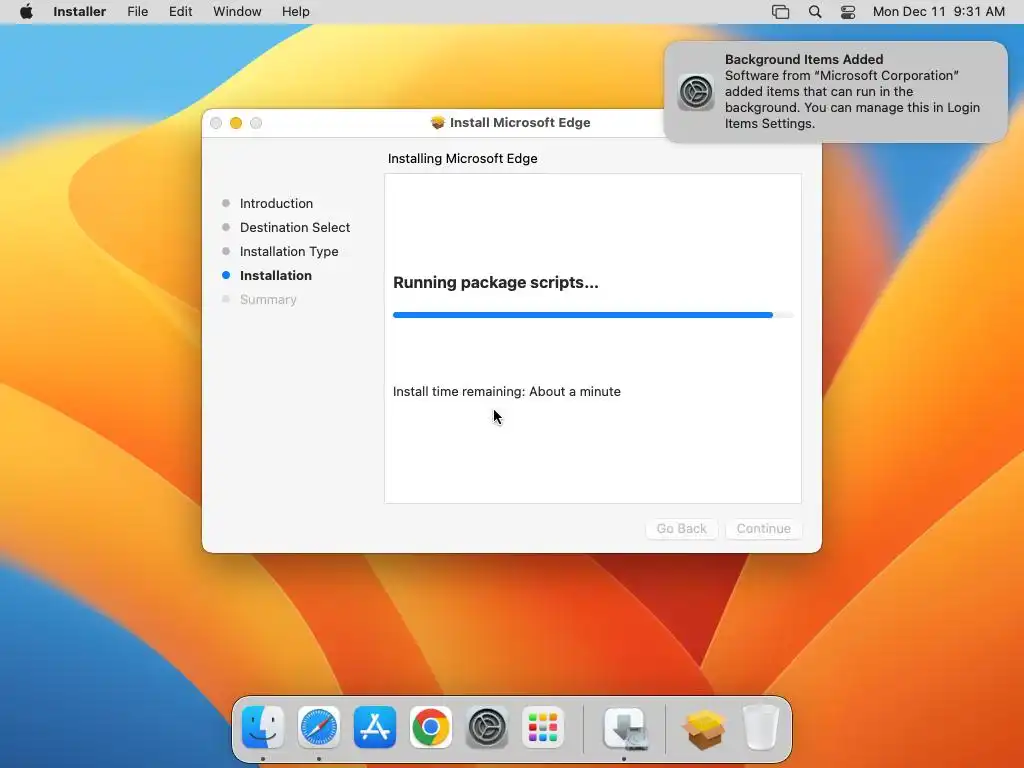Screen dimensions: 1024x768
Task: Click the Go Back button
Action: [682, 528]
